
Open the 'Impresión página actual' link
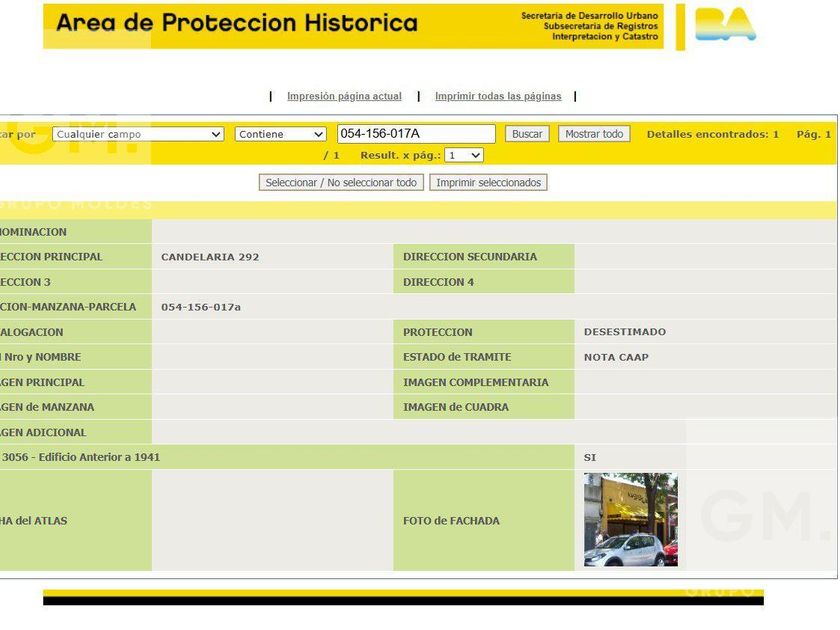[x=344, y=97]
